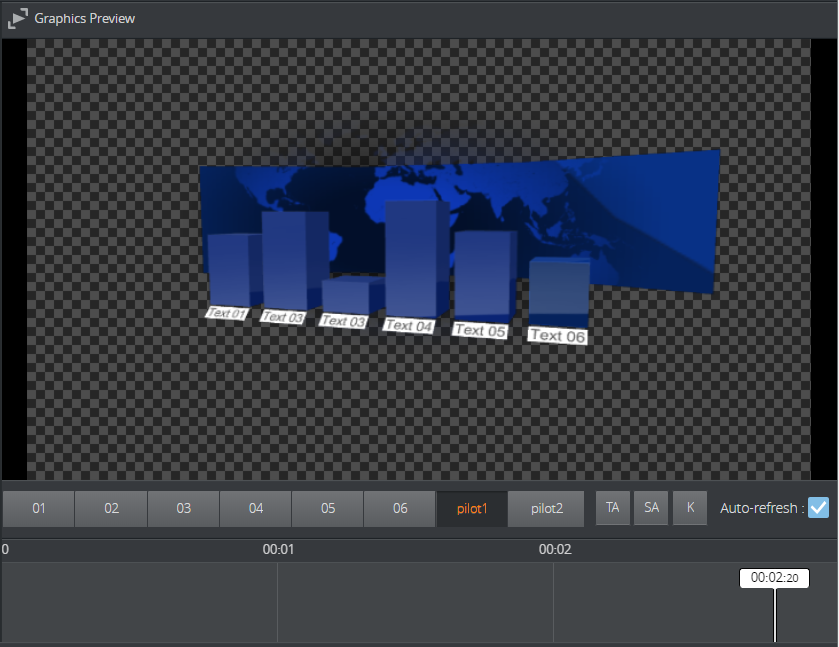839x647 pixels.
Task: Click the detach preview window icon
Action: point(18,19)
